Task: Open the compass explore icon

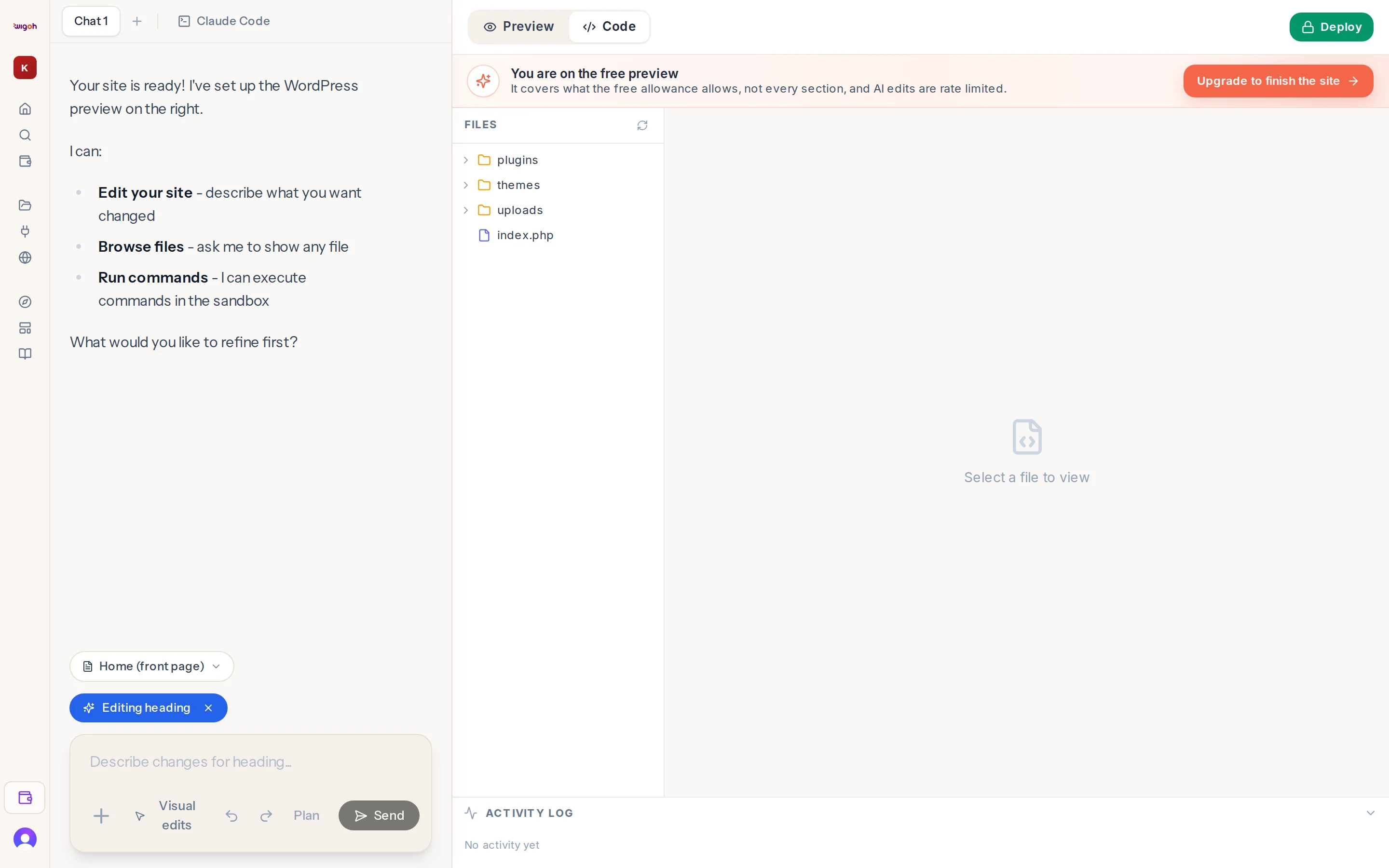Action: tap(25, 302)
